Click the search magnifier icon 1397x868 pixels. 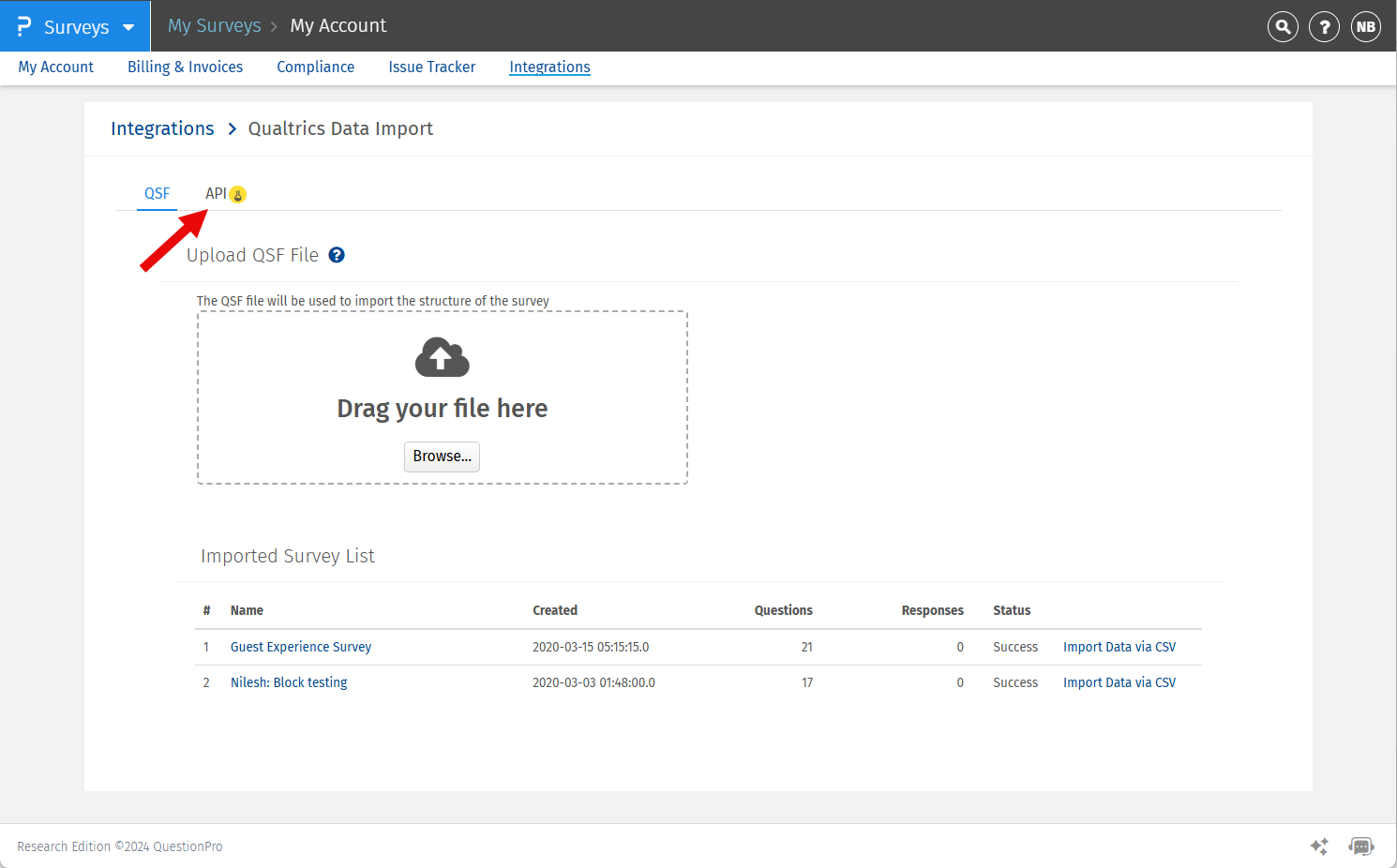point(1283,26)
